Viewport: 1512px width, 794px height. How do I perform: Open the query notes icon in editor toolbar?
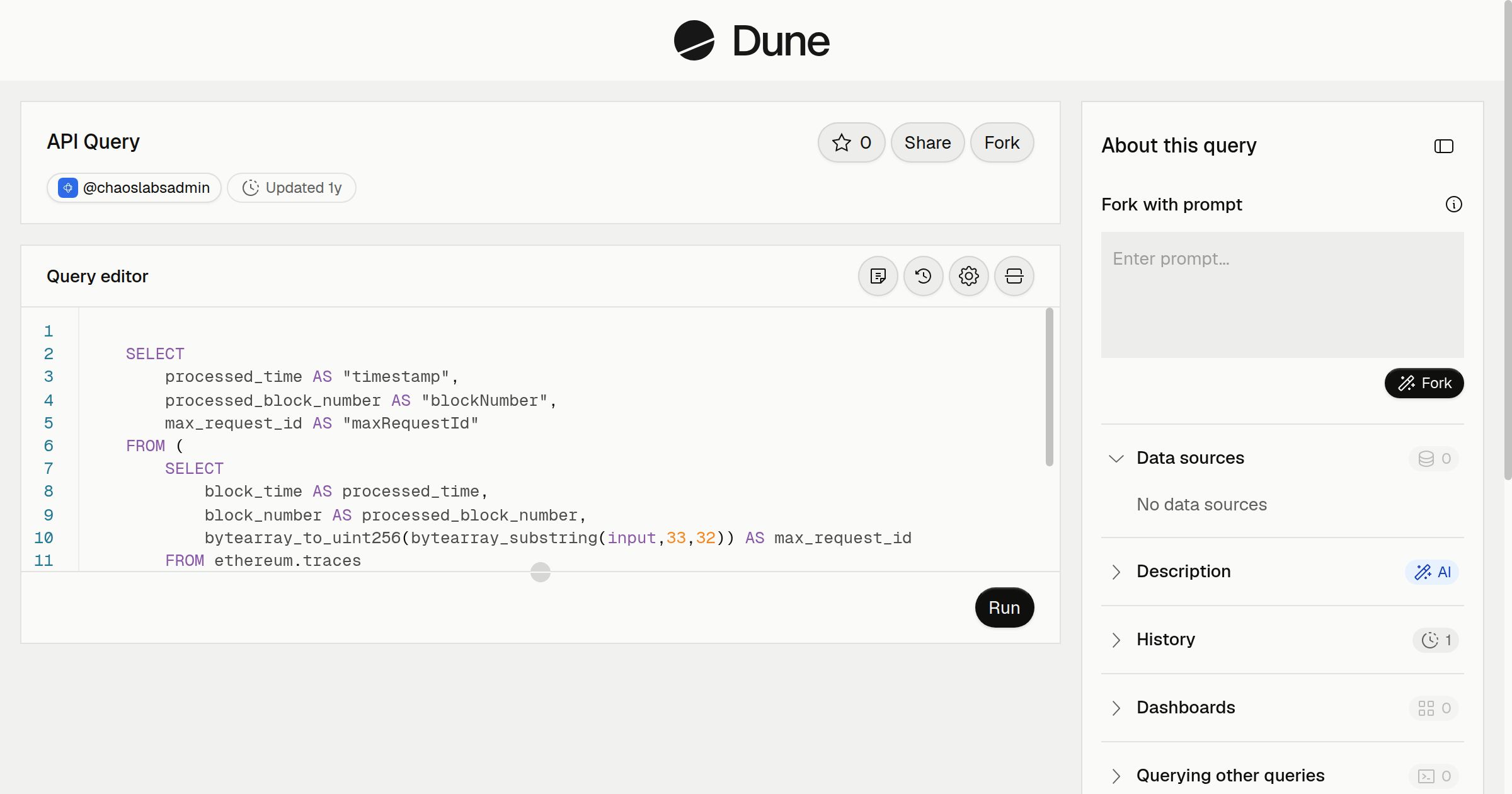click(x=878, y=276)
